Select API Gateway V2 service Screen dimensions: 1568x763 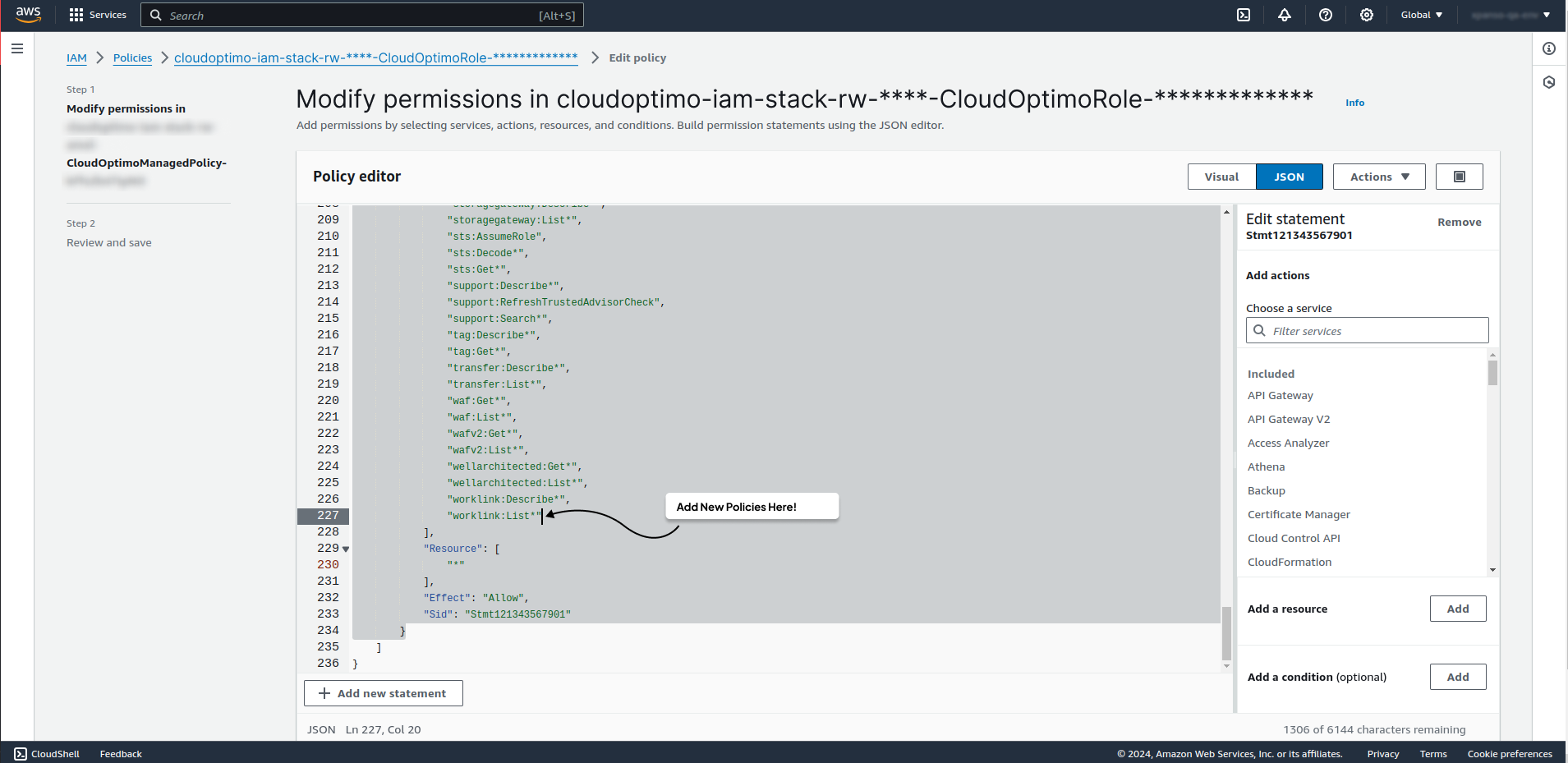pyautogui.click(x=1289, y=419)
